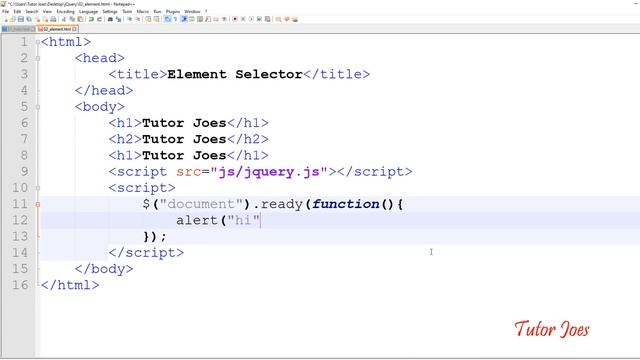Open the Window menu
The image size is (640, 360).
tap(192, 11)
